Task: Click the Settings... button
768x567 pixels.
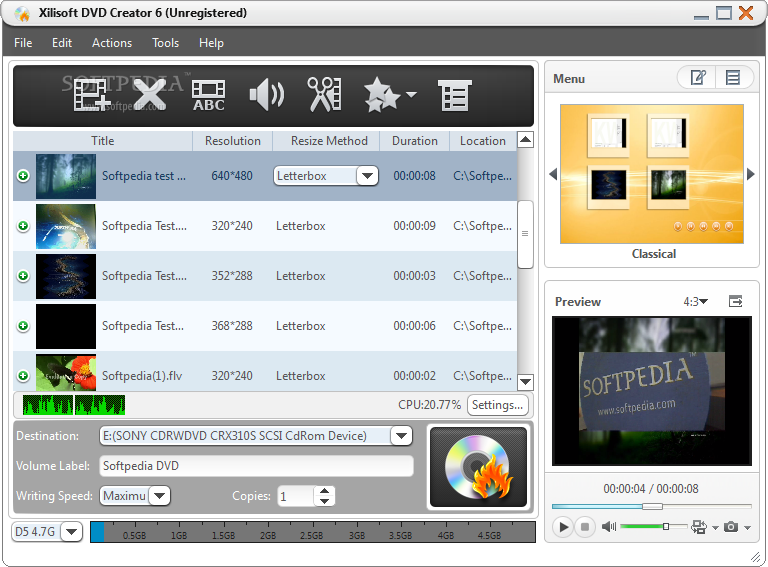Action: coord(498,405)
